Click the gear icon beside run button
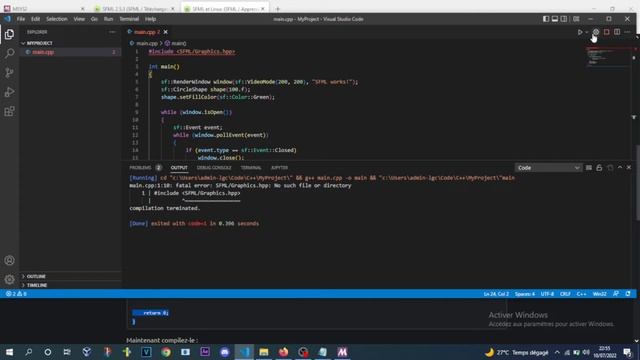Screen dimensions: 640x360 596,32
